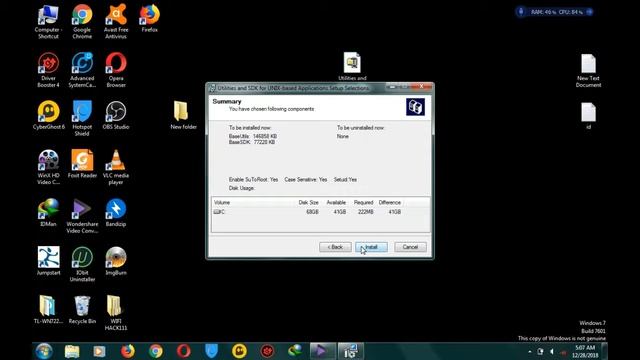Open CyberGhost from taskbar
Image resolution: width=640 pixels, height=360 pixels.
click(x=239, y=351)
